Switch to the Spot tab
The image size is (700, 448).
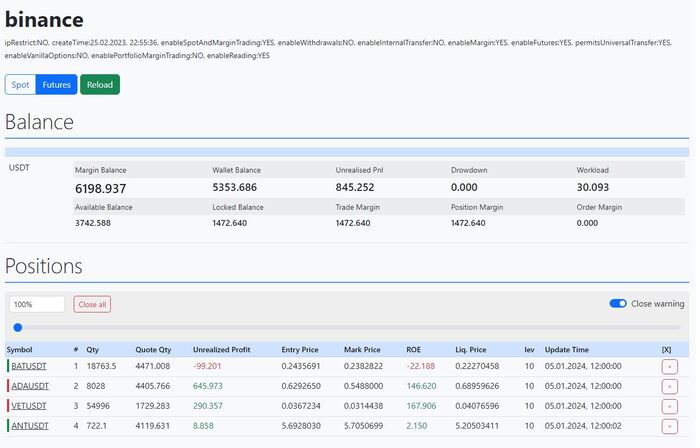point(20,85)
